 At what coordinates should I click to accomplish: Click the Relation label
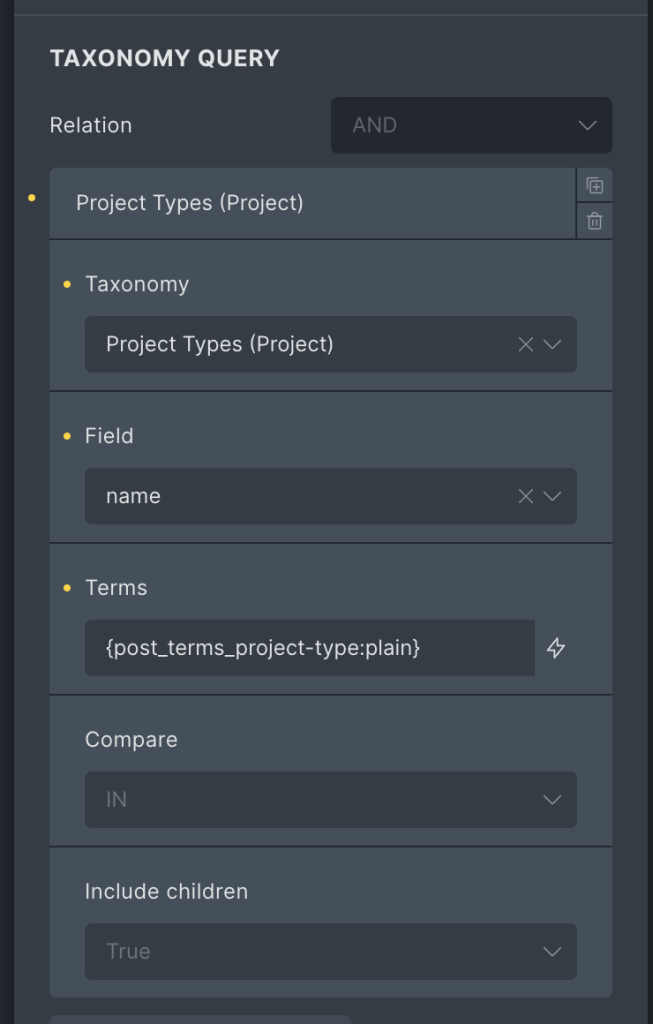[x=91, y=125]
